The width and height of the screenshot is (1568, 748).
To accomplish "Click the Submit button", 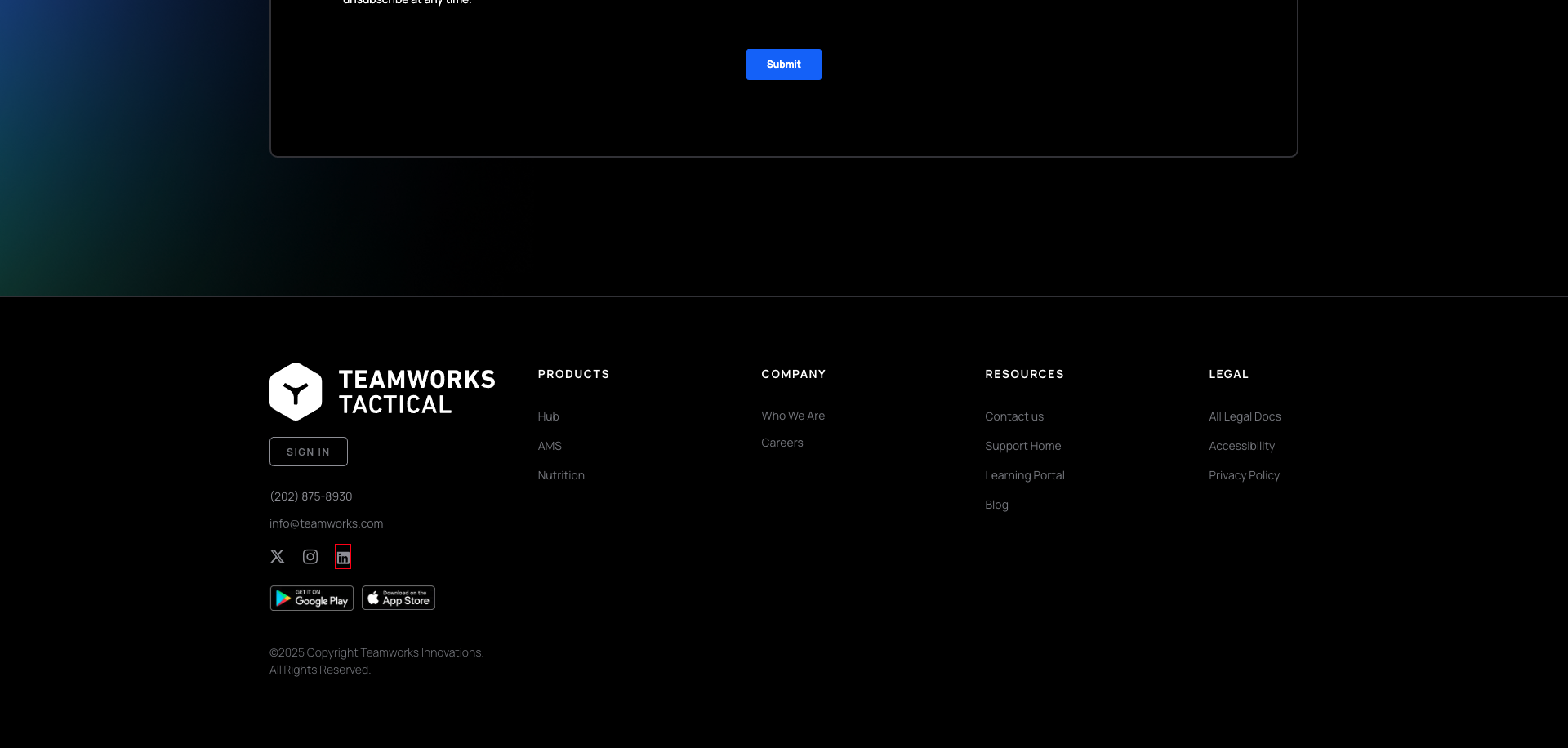I will [x=783, y=64].
